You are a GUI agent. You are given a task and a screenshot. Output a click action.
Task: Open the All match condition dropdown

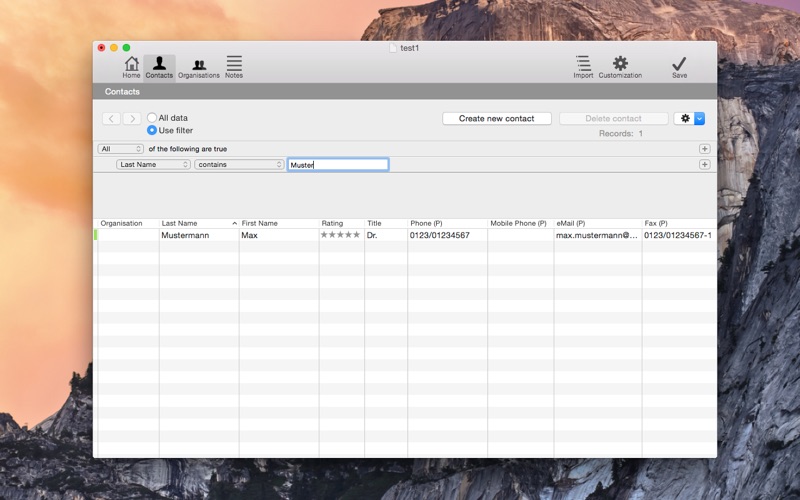[121, 149]
